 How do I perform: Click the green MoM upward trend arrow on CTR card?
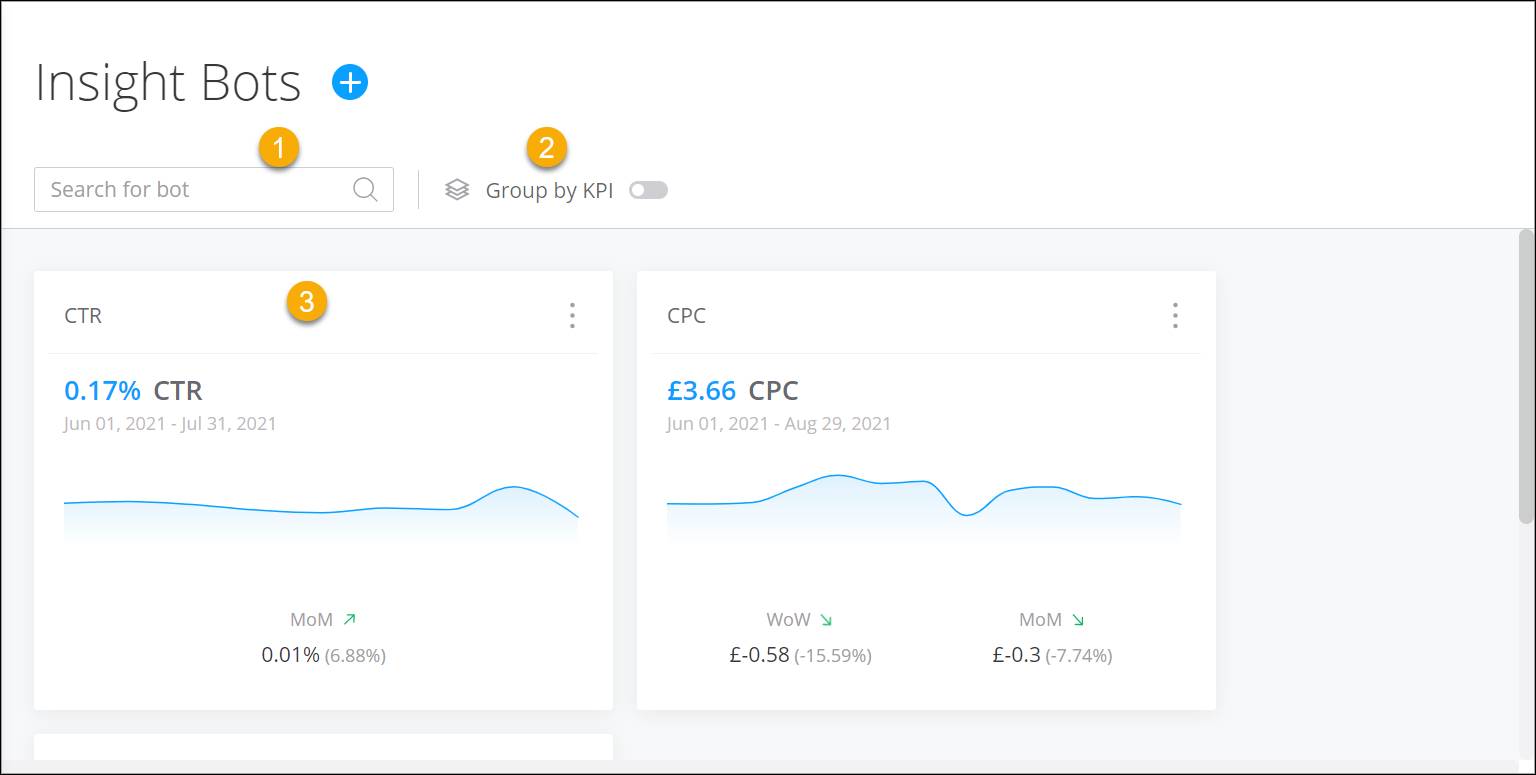[349, 618]
